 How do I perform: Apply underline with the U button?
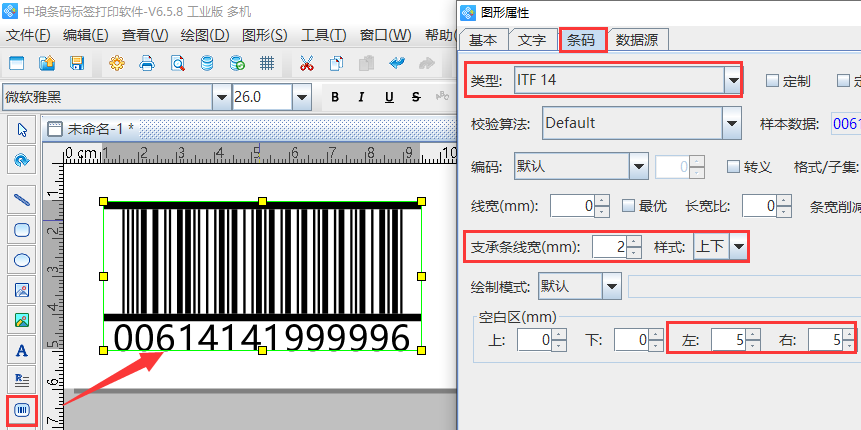click(x=387, y=97)
